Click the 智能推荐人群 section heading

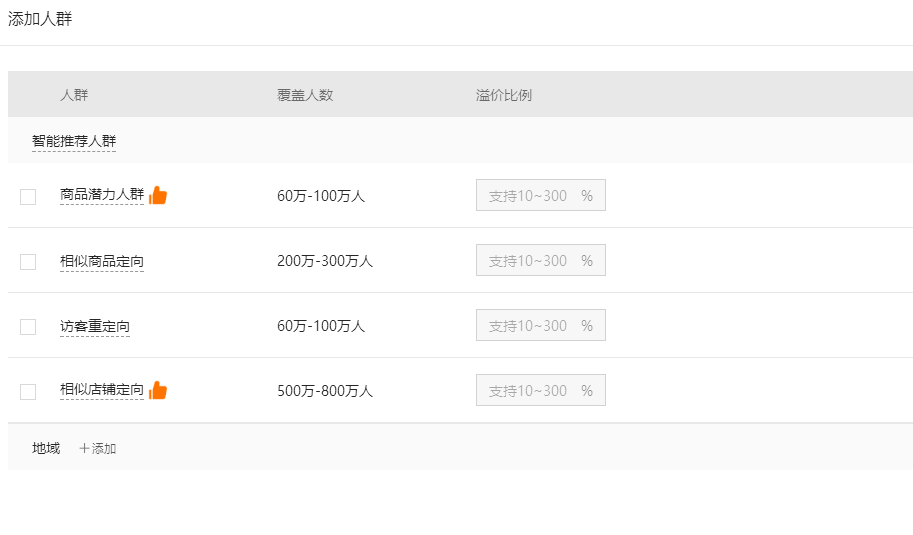(x=74, y=141)
